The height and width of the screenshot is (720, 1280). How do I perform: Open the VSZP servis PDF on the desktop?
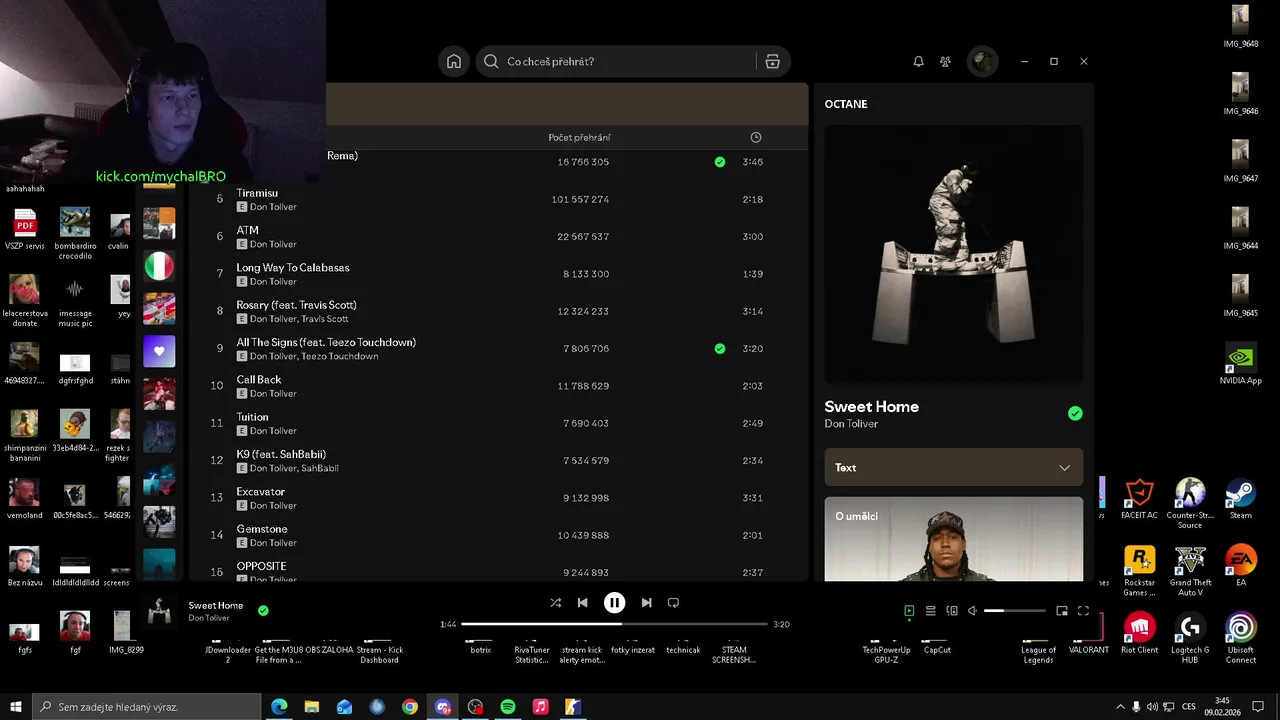pos(25,230)
